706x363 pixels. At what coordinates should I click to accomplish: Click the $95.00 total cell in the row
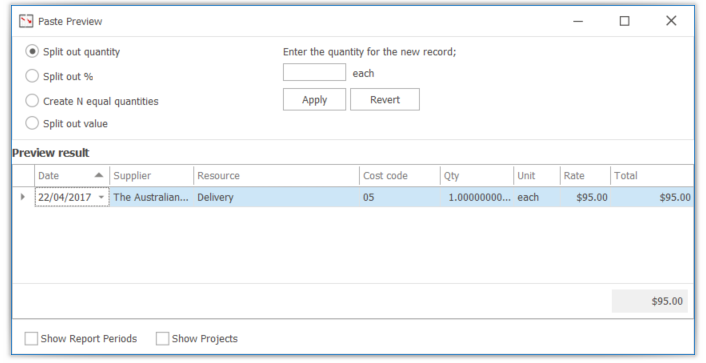[652, 197]
